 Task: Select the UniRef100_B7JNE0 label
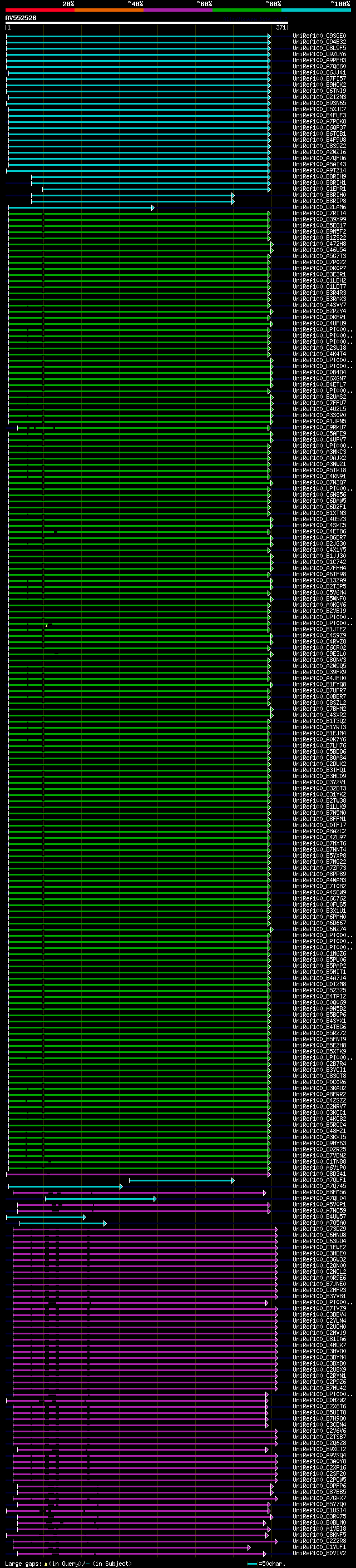(319, 1284)
